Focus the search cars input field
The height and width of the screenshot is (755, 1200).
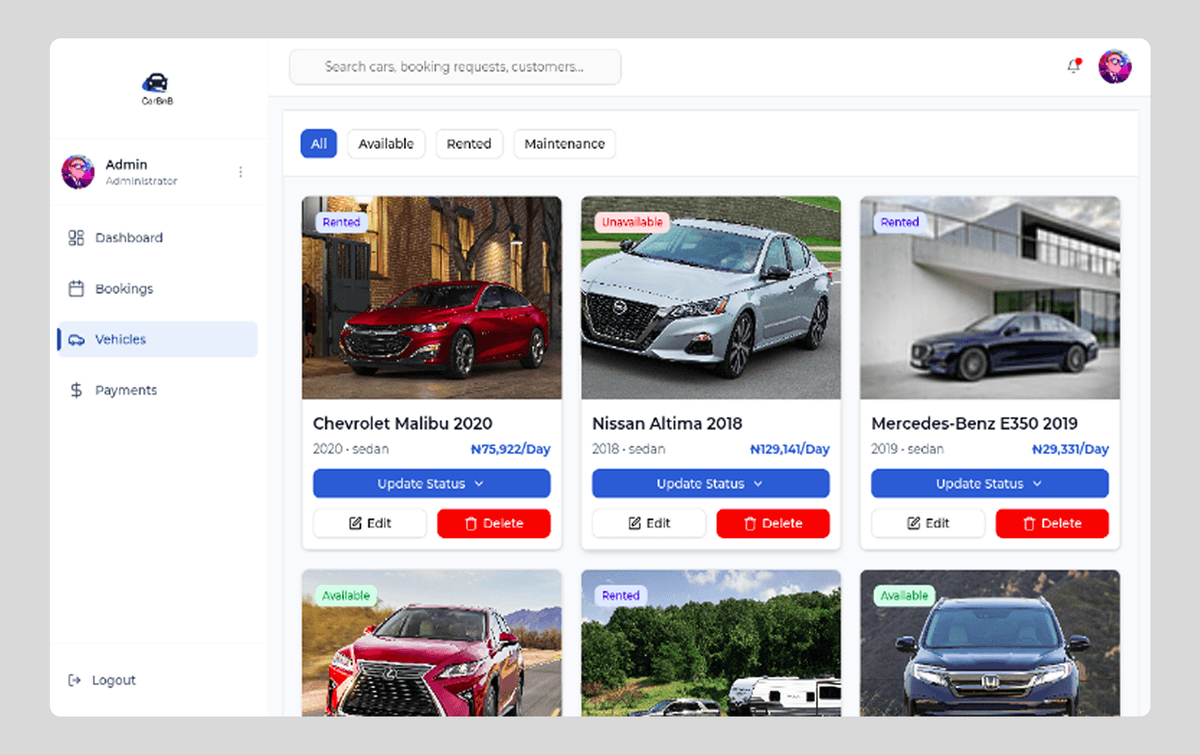455,67
